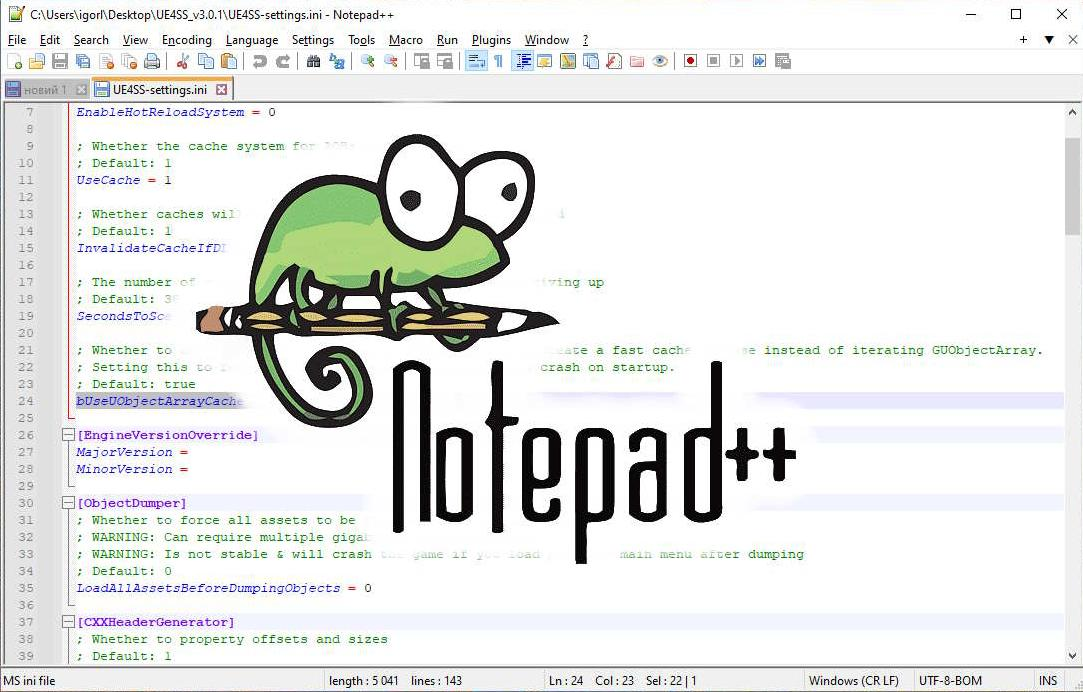
Task: Collapse the [ObjectDumper] section fold
Action: (x=68, y=503)
